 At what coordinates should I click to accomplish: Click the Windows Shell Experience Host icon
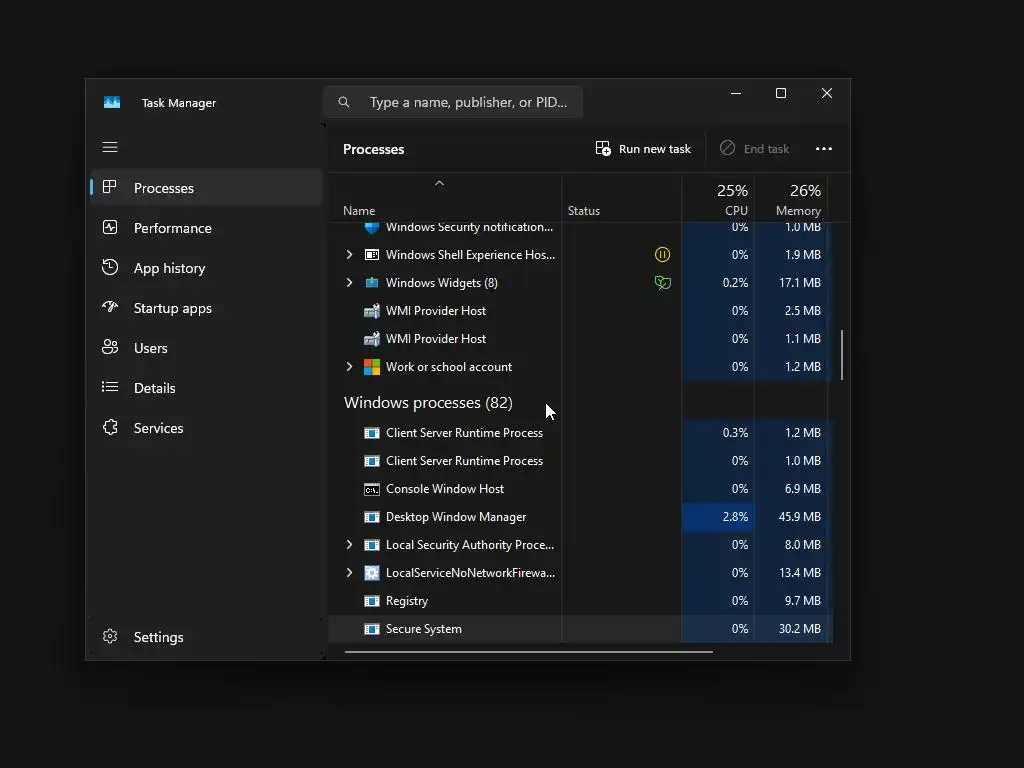372,255
